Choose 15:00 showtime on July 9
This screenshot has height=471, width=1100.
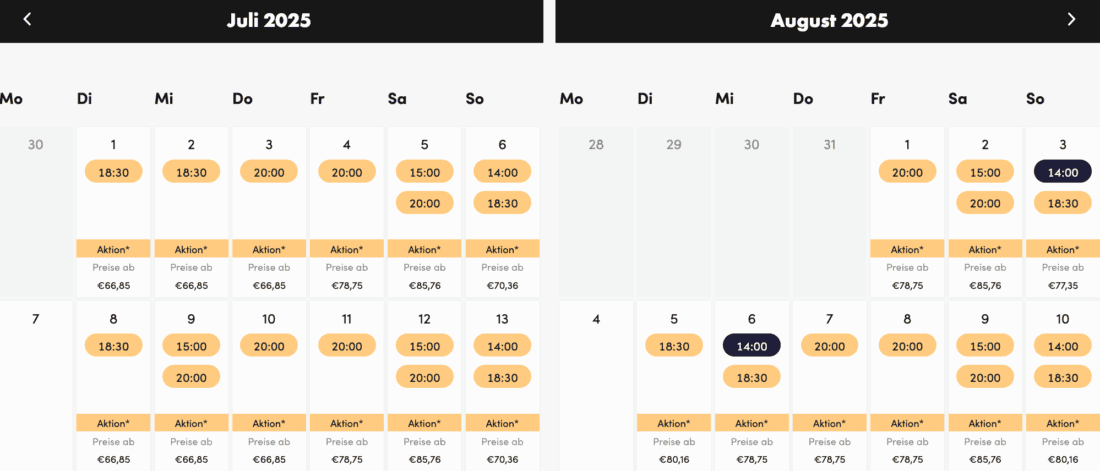click(191, 346)
